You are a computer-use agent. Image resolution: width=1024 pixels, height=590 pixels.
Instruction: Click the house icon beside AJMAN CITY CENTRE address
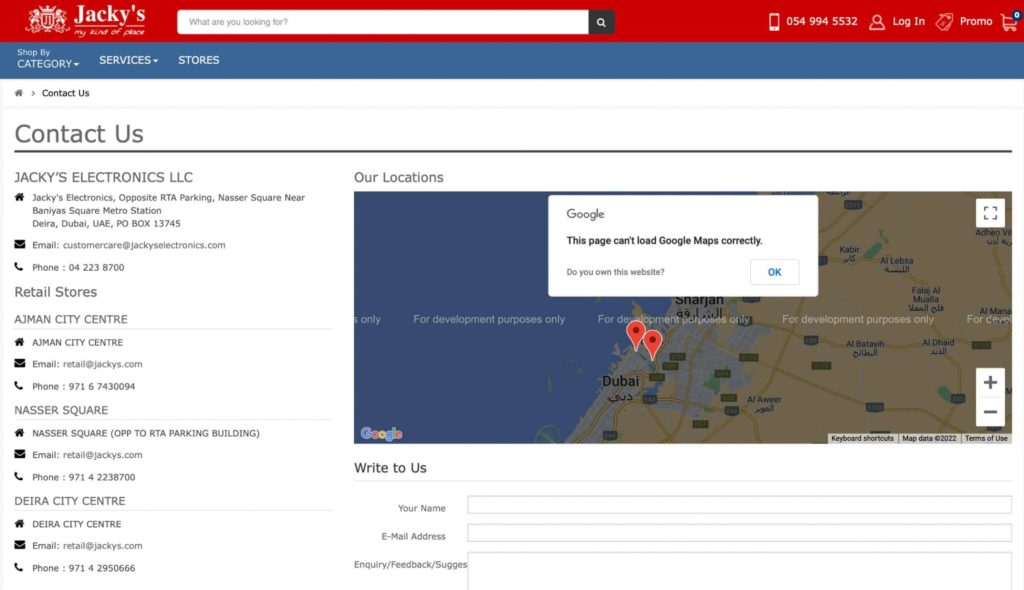[x=20, y=342]
